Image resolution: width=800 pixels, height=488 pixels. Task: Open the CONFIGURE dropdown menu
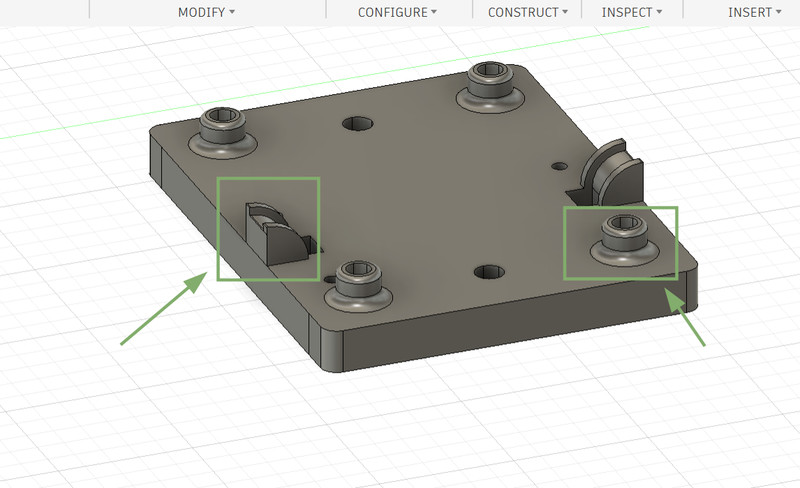[x=397, y=12]
